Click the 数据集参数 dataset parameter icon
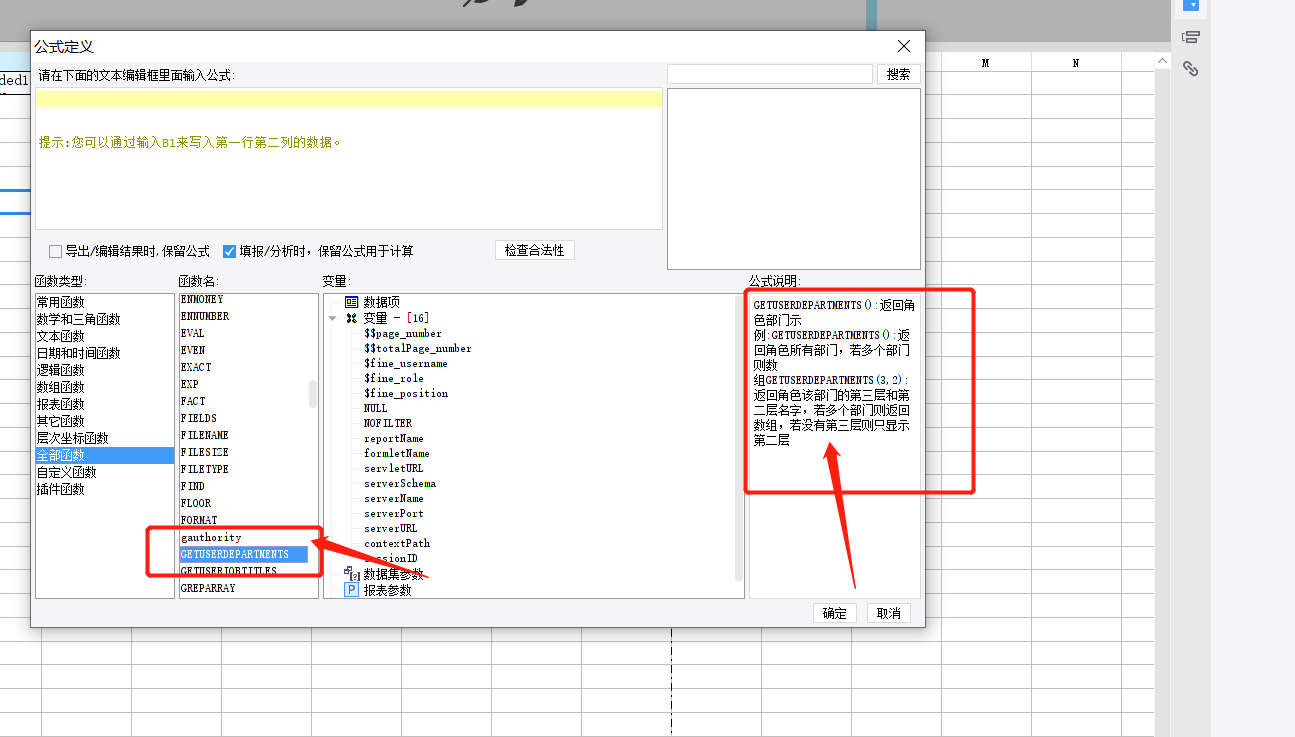The image size is (1295, 737). (x=351, y=574)
